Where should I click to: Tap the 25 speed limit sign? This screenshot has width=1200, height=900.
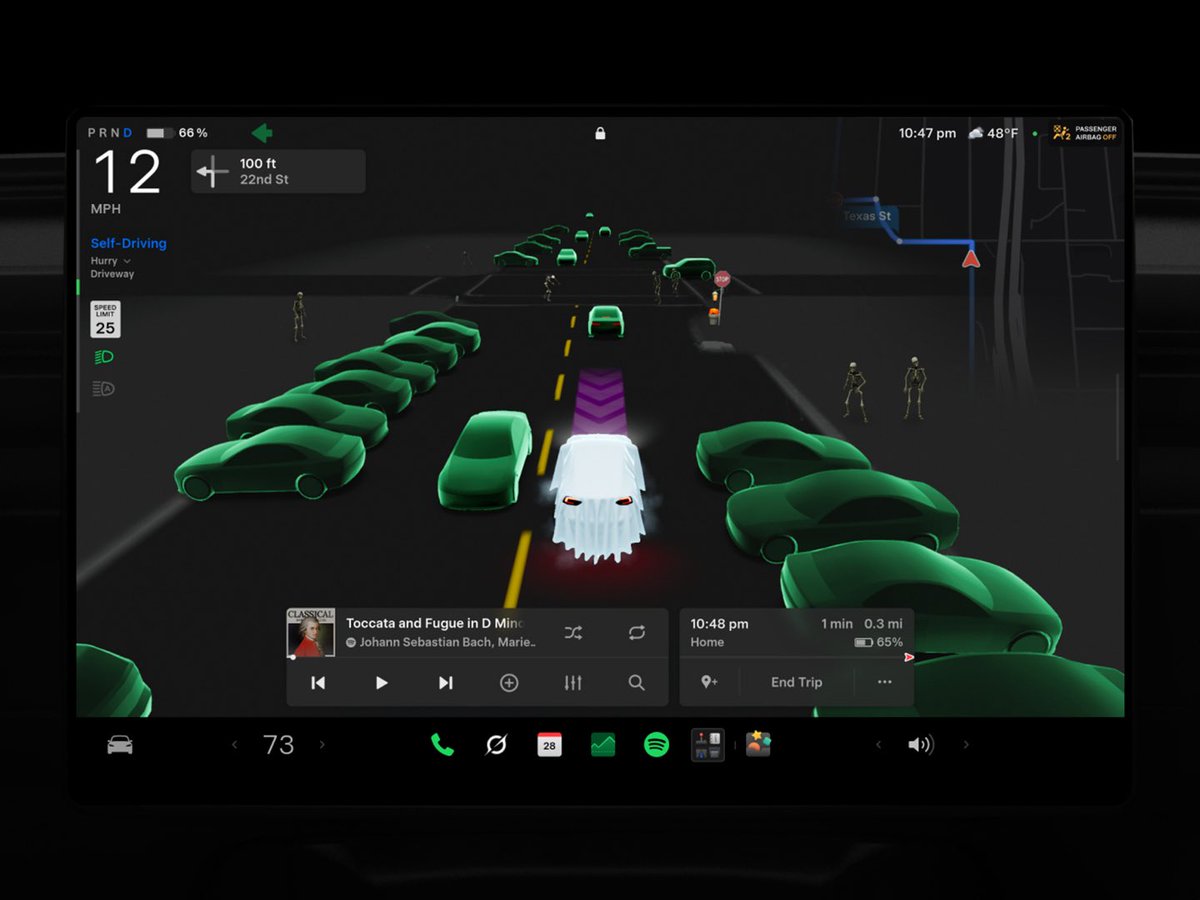(105, 319)
